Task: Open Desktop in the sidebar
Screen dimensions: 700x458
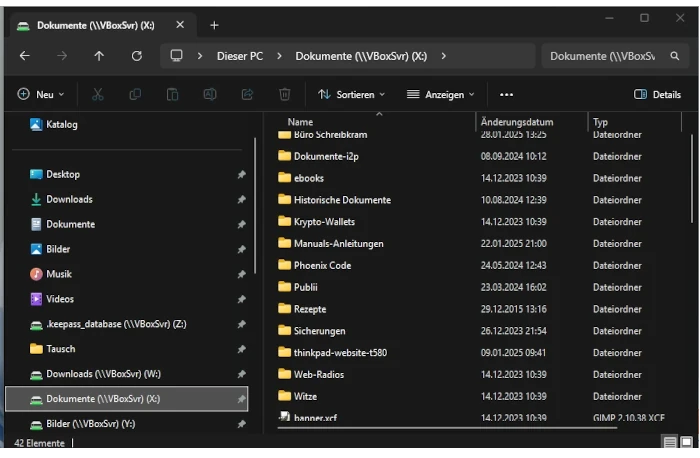Action: [x=54, y=175]
